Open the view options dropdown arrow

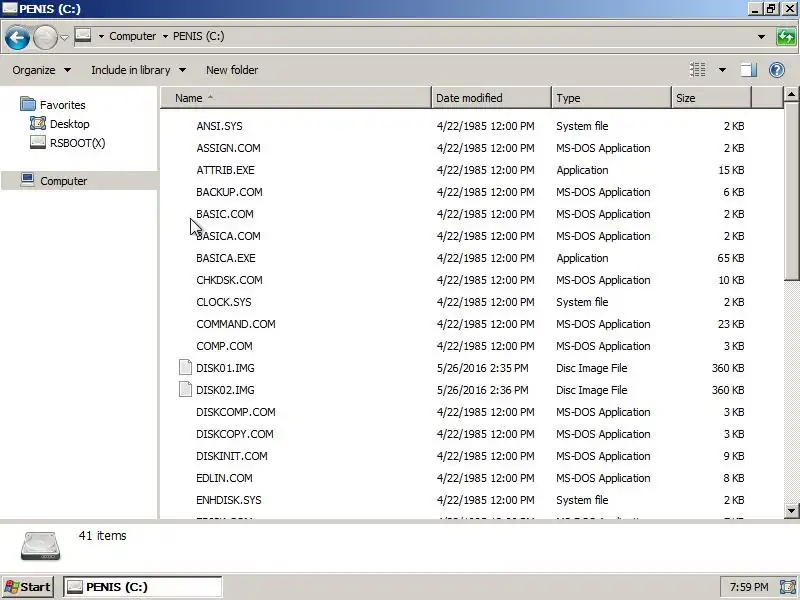[722, 70]
